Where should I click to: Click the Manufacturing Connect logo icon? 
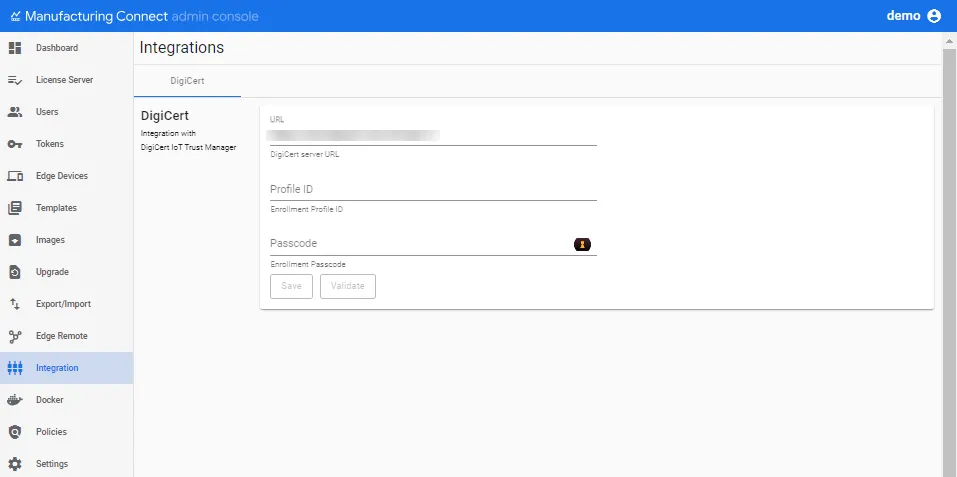[16, 16]
